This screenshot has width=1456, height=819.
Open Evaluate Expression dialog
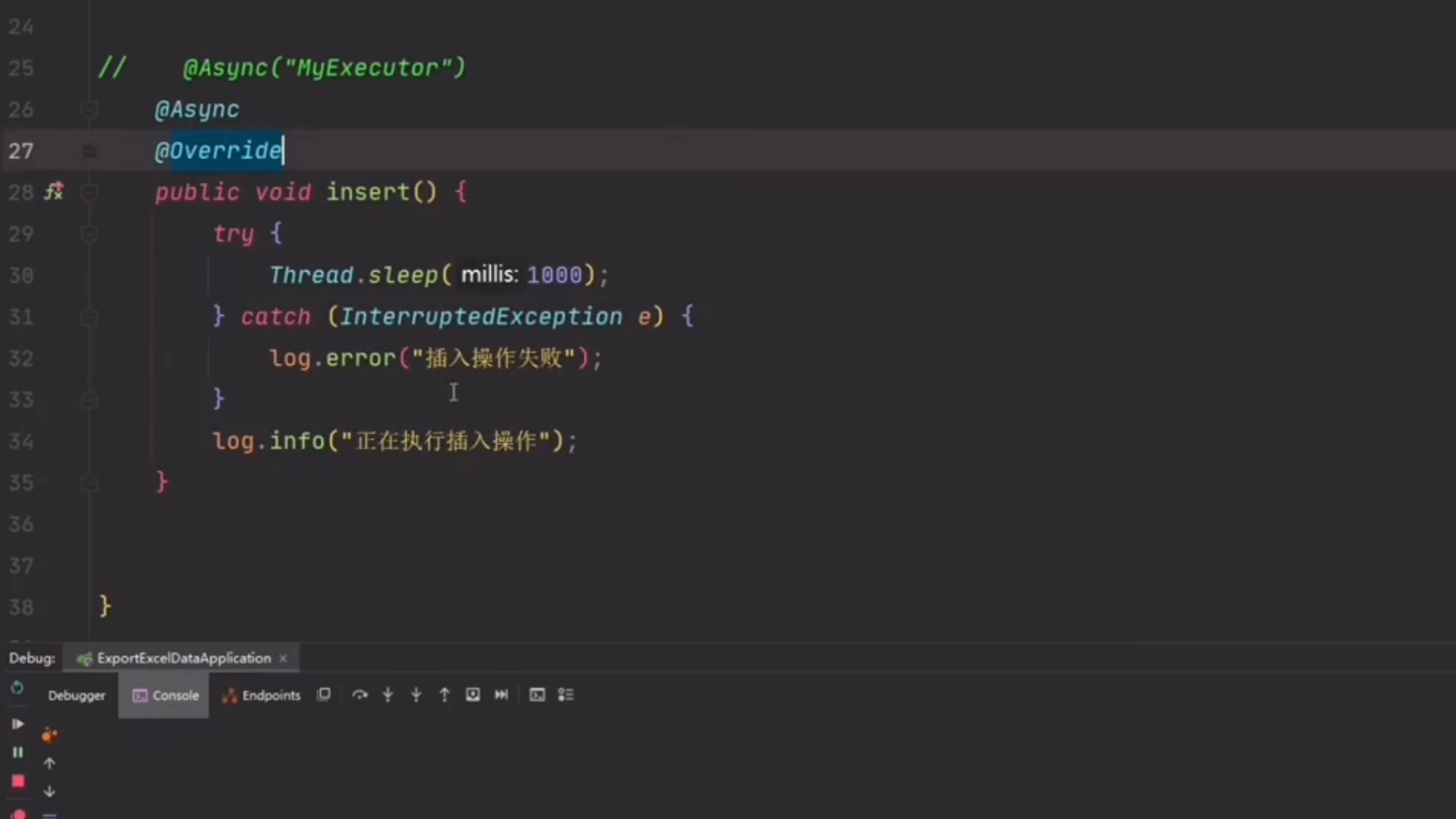click(537, 695)
